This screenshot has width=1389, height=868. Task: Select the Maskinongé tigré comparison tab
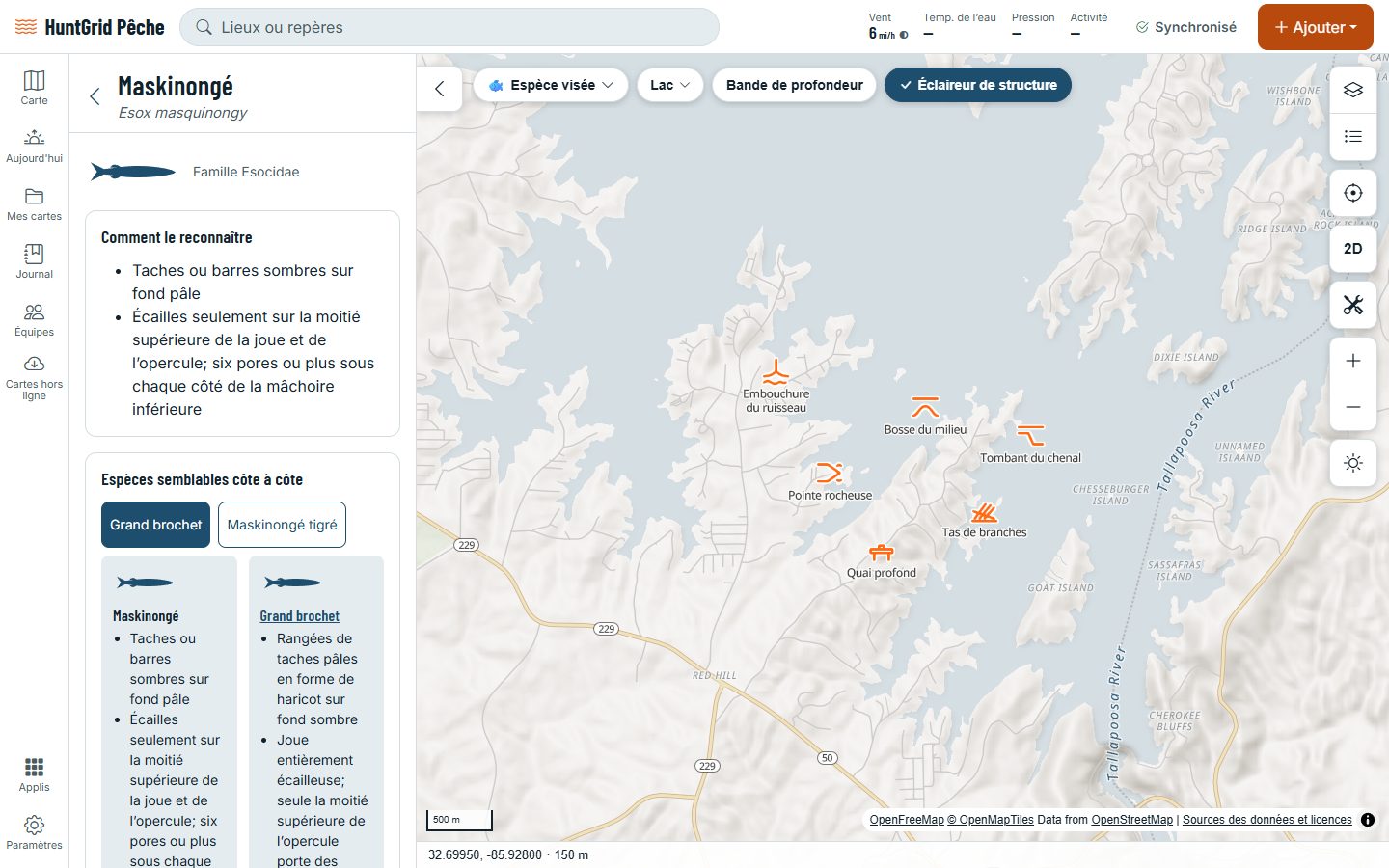coord(282,525)
